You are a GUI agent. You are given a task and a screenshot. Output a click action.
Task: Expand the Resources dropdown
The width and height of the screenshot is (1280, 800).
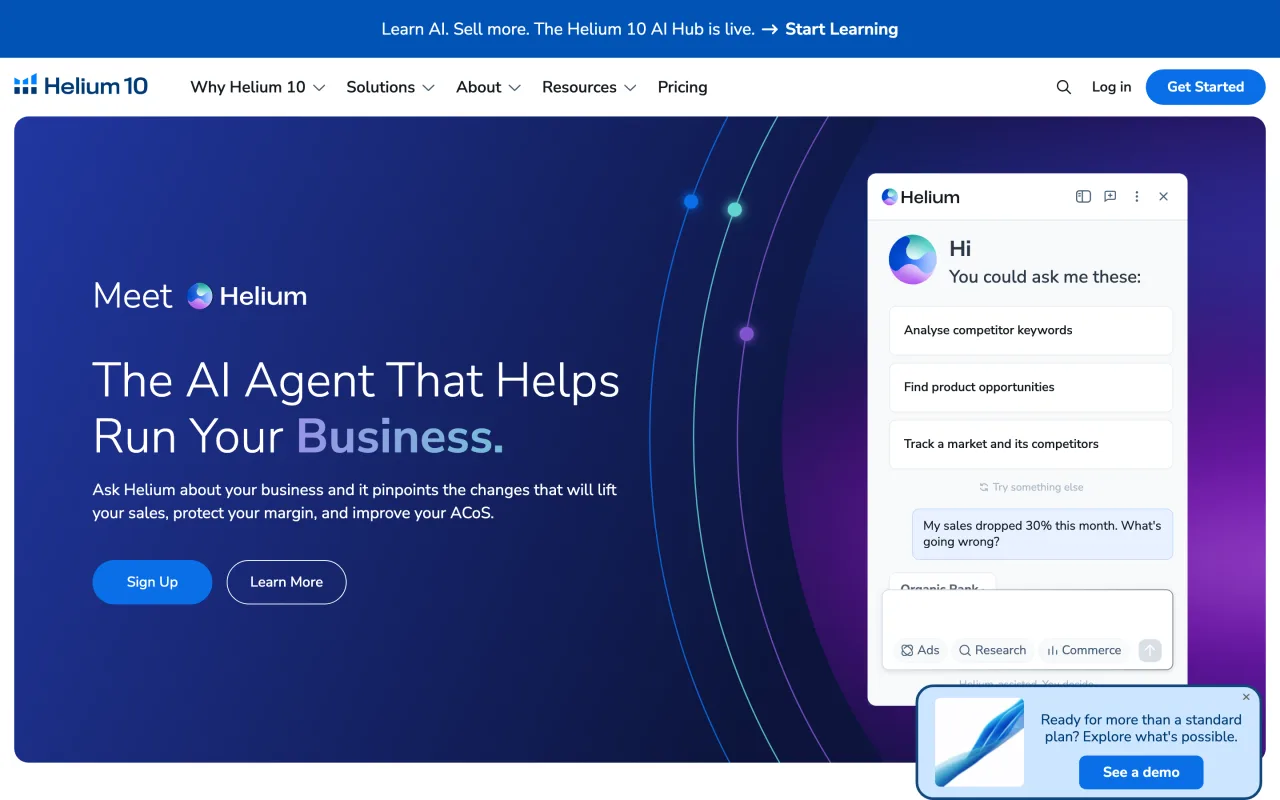click(x=589, y=87)
